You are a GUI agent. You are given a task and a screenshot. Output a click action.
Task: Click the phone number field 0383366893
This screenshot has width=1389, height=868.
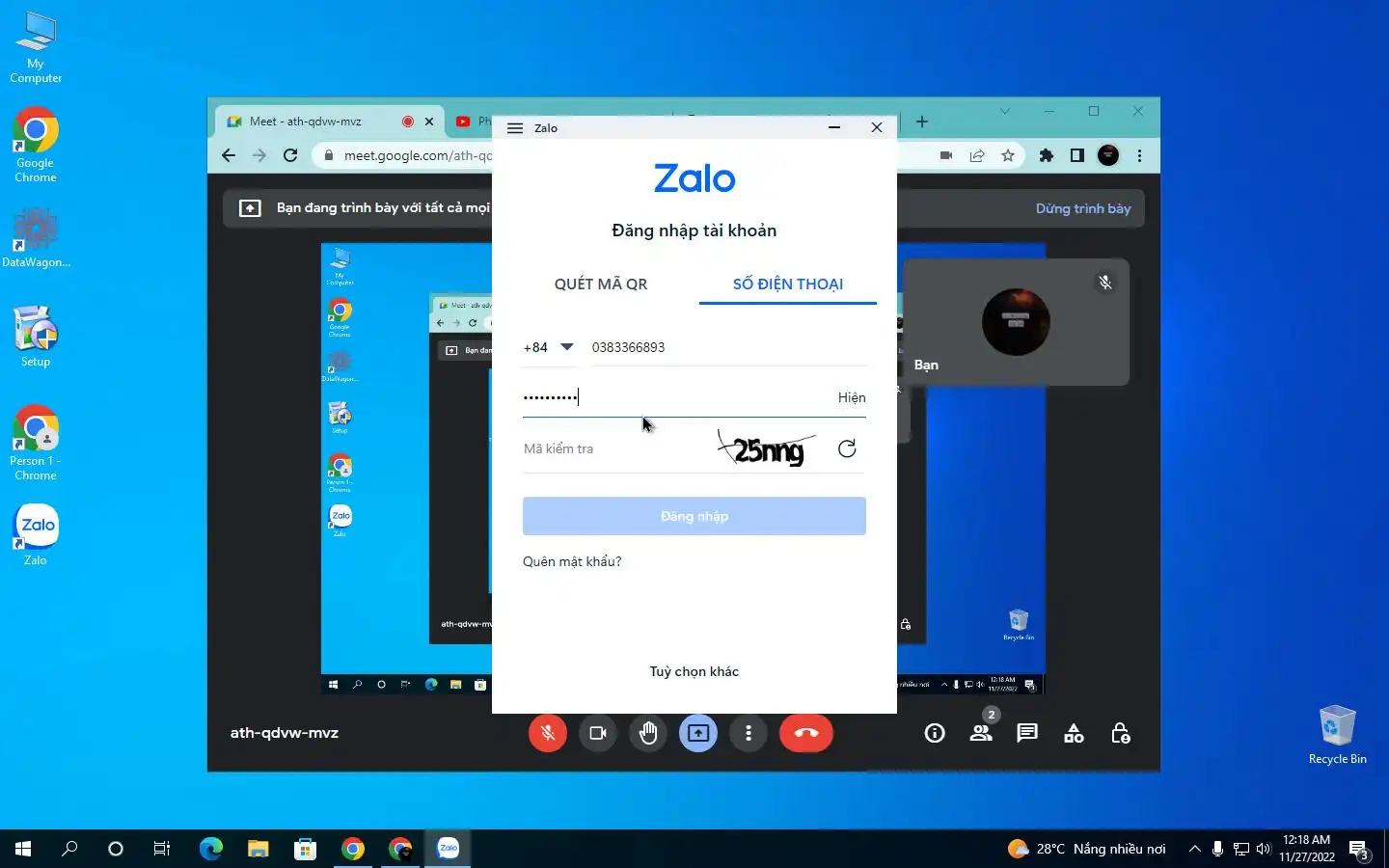point(728,347)
